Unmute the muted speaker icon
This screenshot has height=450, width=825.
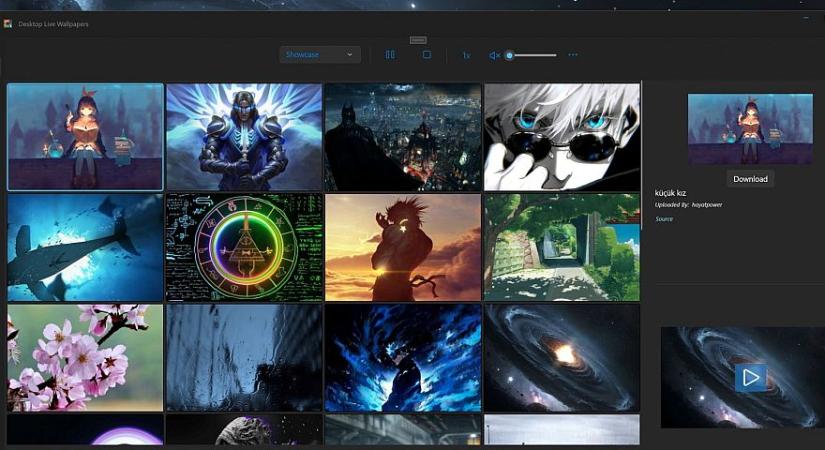(494, 55)
